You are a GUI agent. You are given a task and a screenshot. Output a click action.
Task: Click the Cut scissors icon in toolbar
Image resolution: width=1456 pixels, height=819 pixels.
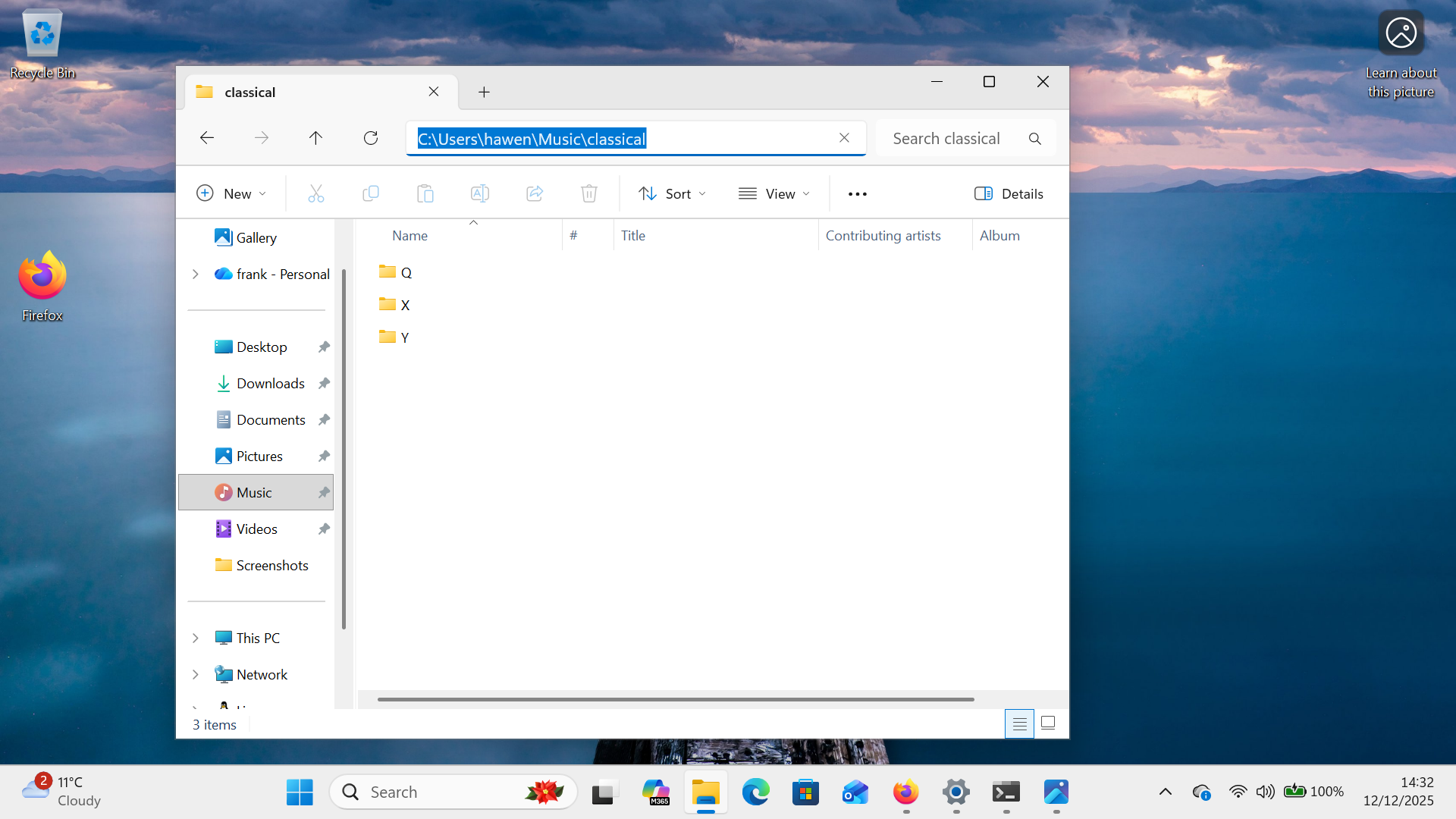pyautogui.click(x=315, y=194)
